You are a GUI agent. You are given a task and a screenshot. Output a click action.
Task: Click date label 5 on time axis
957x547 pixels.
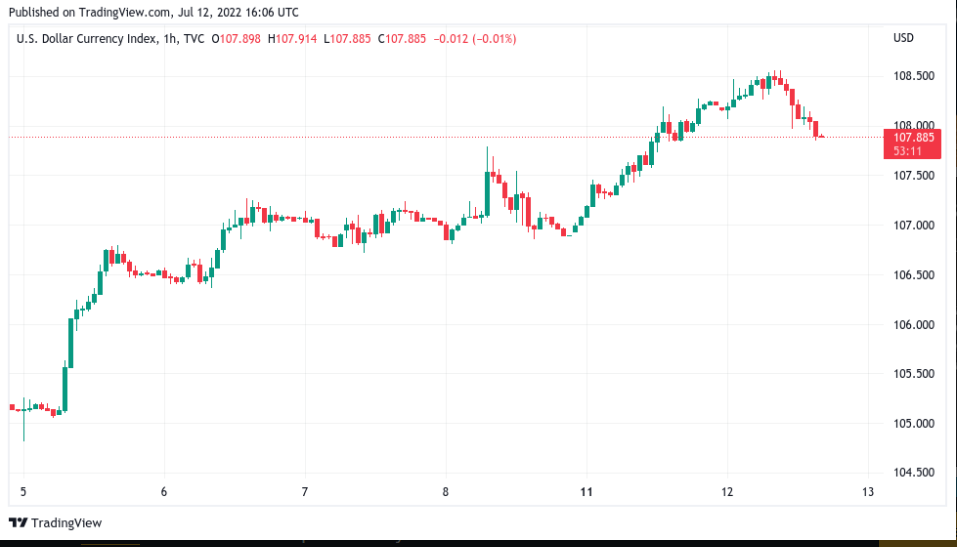click(23, 492)
